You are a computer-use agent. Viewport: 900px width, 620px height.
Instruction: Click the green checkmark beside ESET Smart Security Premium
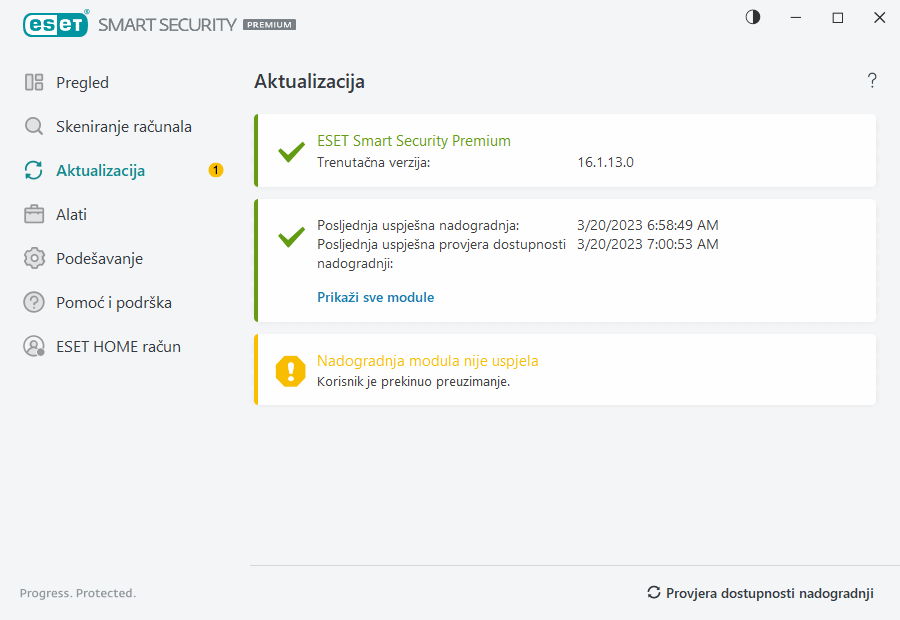tap(290, 153)
